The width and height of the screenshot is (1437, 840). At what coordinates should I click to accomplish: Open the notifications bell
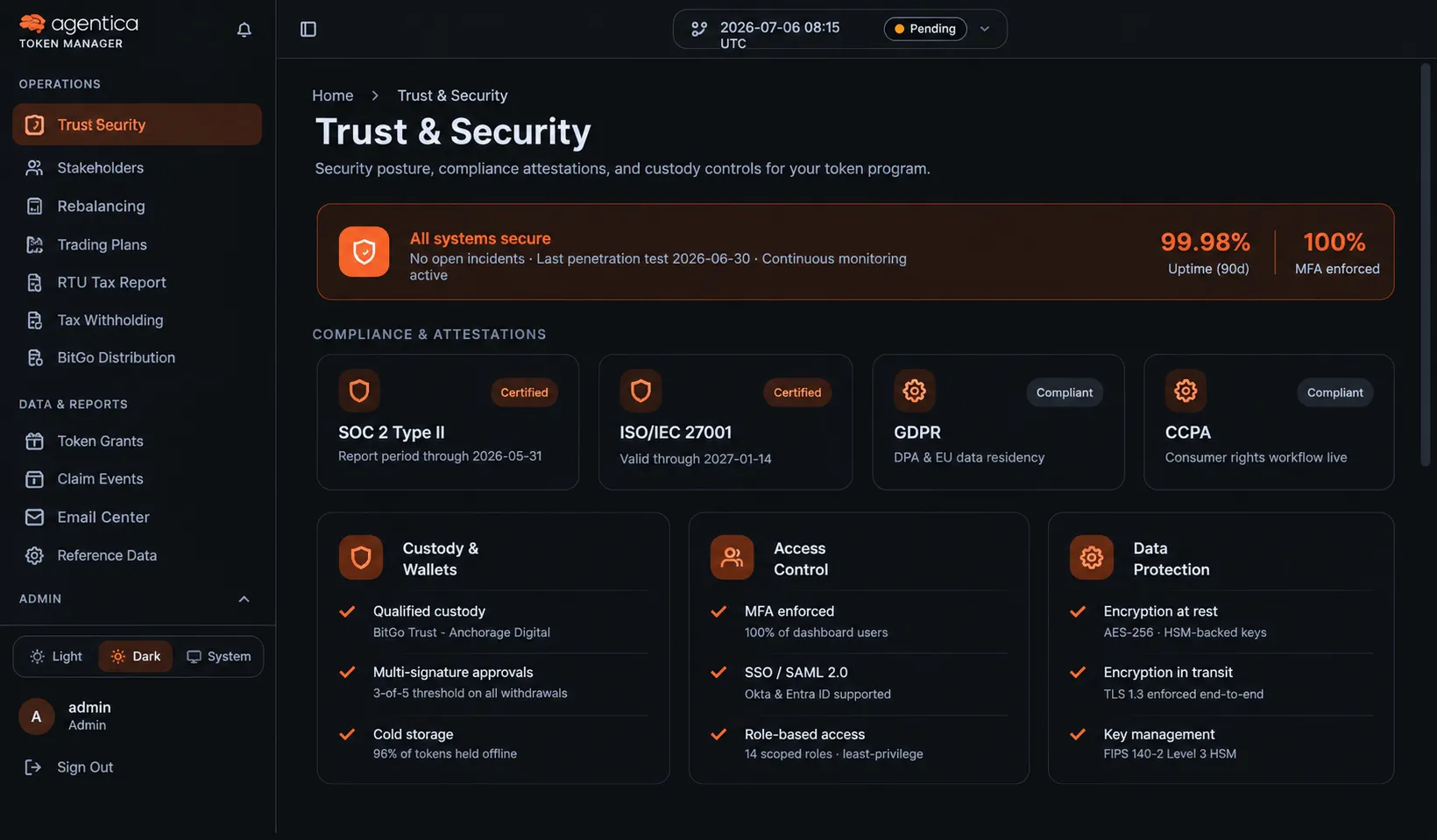[x=244, y=30]
